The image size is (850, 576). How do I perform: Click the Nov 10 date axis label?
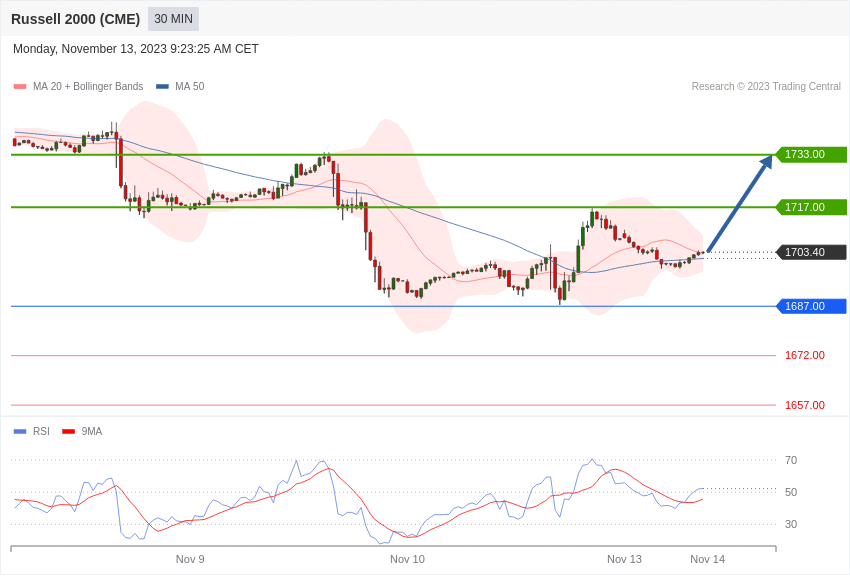(x=407, y=559)
